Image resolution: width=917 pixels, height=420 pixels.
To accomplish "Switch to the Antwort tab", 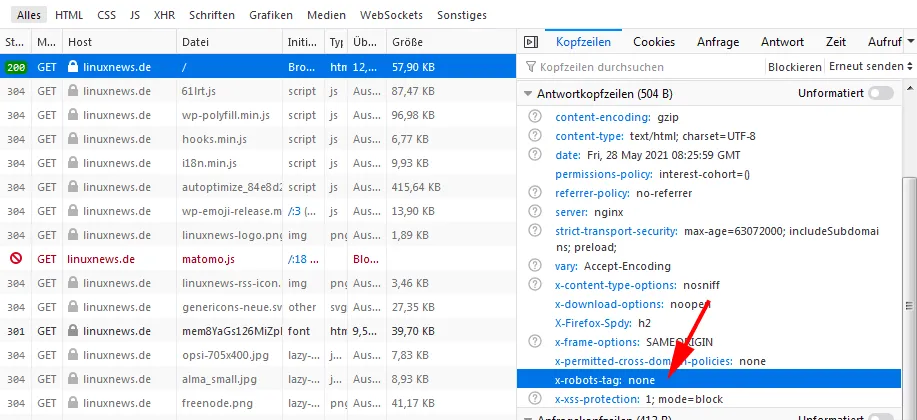I will tap(782, 42).
